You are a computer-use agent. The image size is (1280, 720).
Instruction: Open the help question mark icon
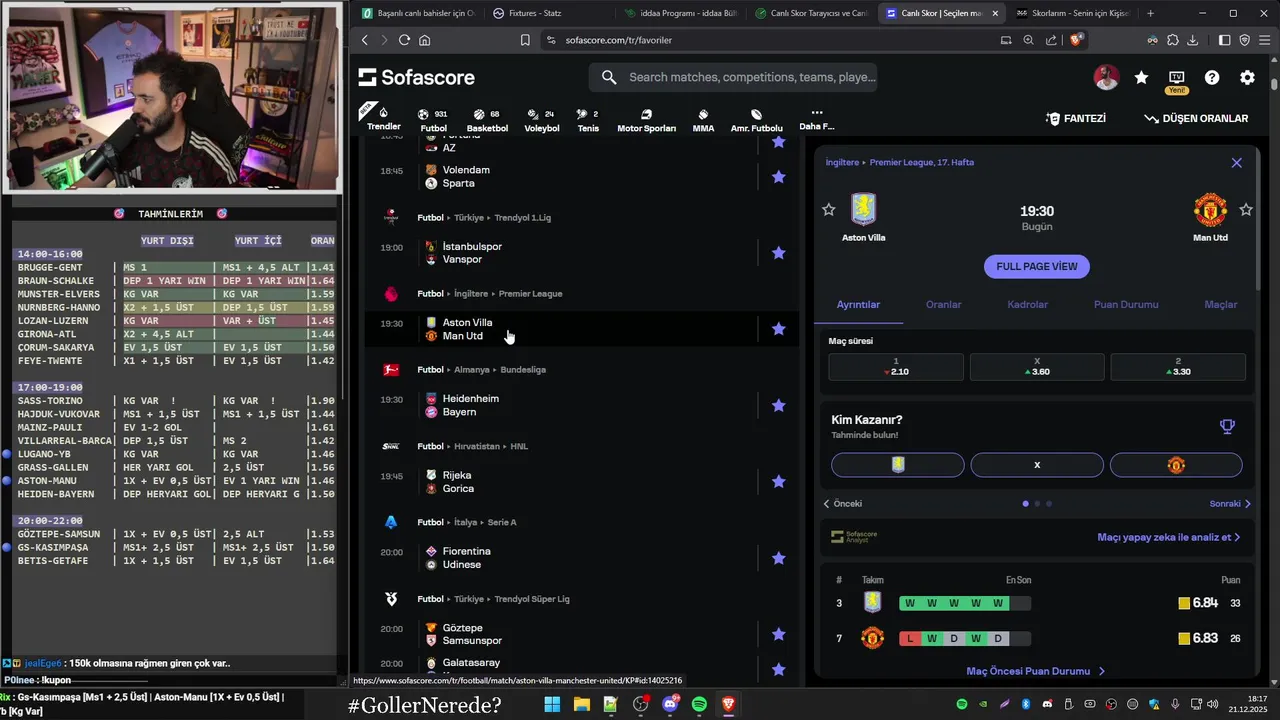click(1212, 77)
